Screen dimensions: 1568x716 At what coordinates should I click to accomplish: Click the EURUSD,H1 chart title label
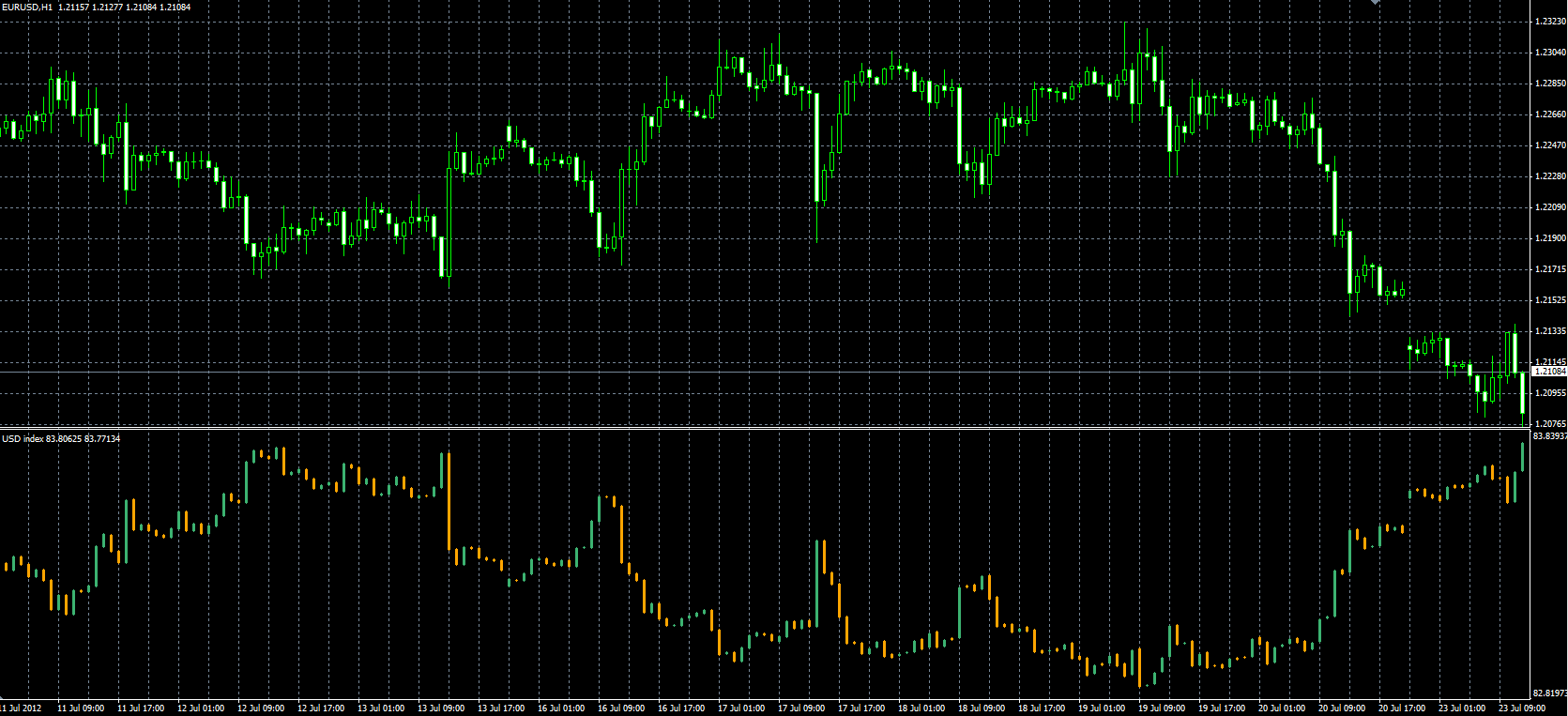coord(26,8)
